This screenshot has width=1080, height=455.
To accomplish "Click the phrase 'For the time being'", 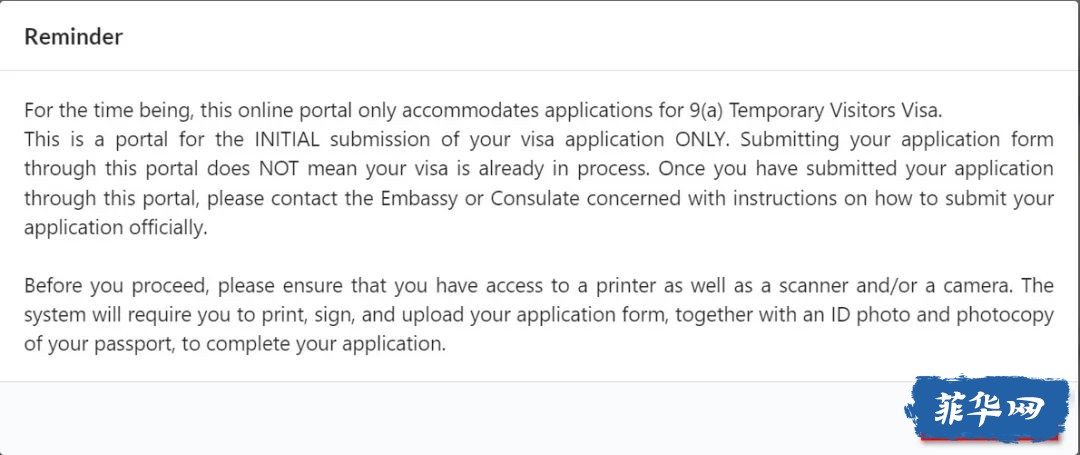I will 98,109.
